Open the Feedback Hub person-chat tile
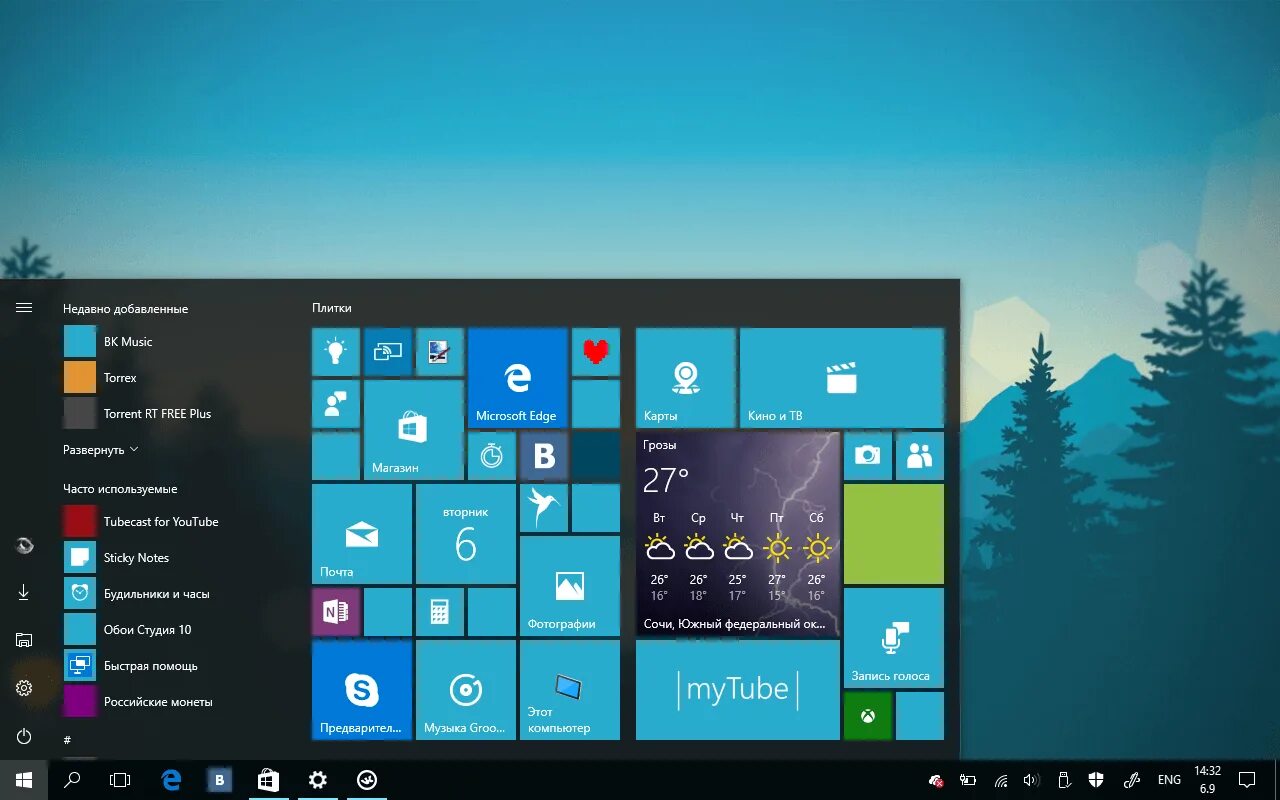The height and width of the screenshot is (800, 1280). pos(336,404)
